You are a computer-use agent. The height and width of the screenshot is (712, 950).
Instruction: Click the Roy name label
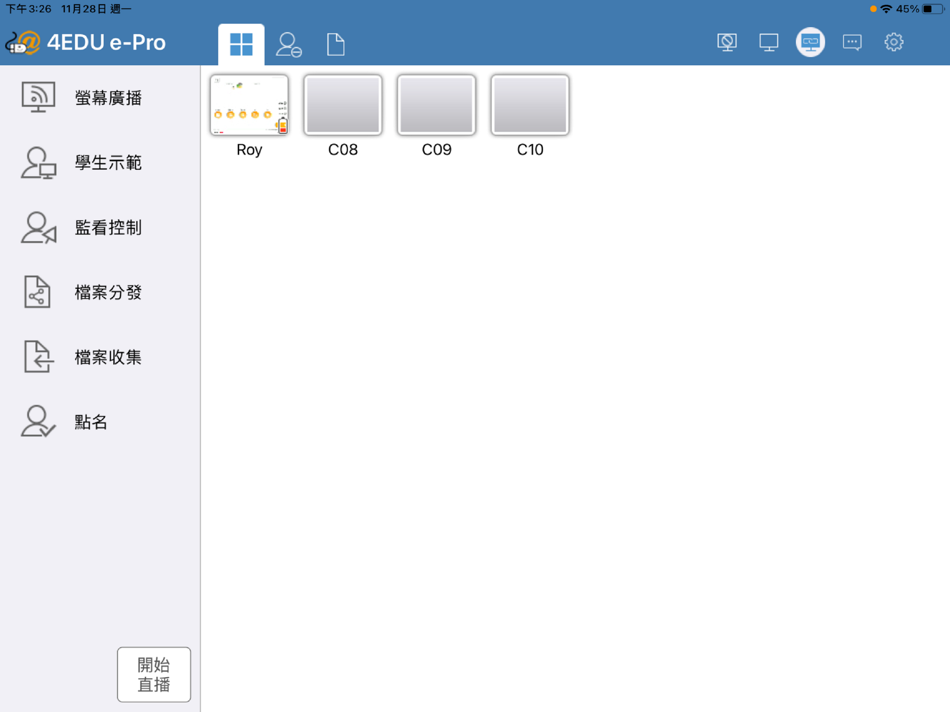pos(249,150)
